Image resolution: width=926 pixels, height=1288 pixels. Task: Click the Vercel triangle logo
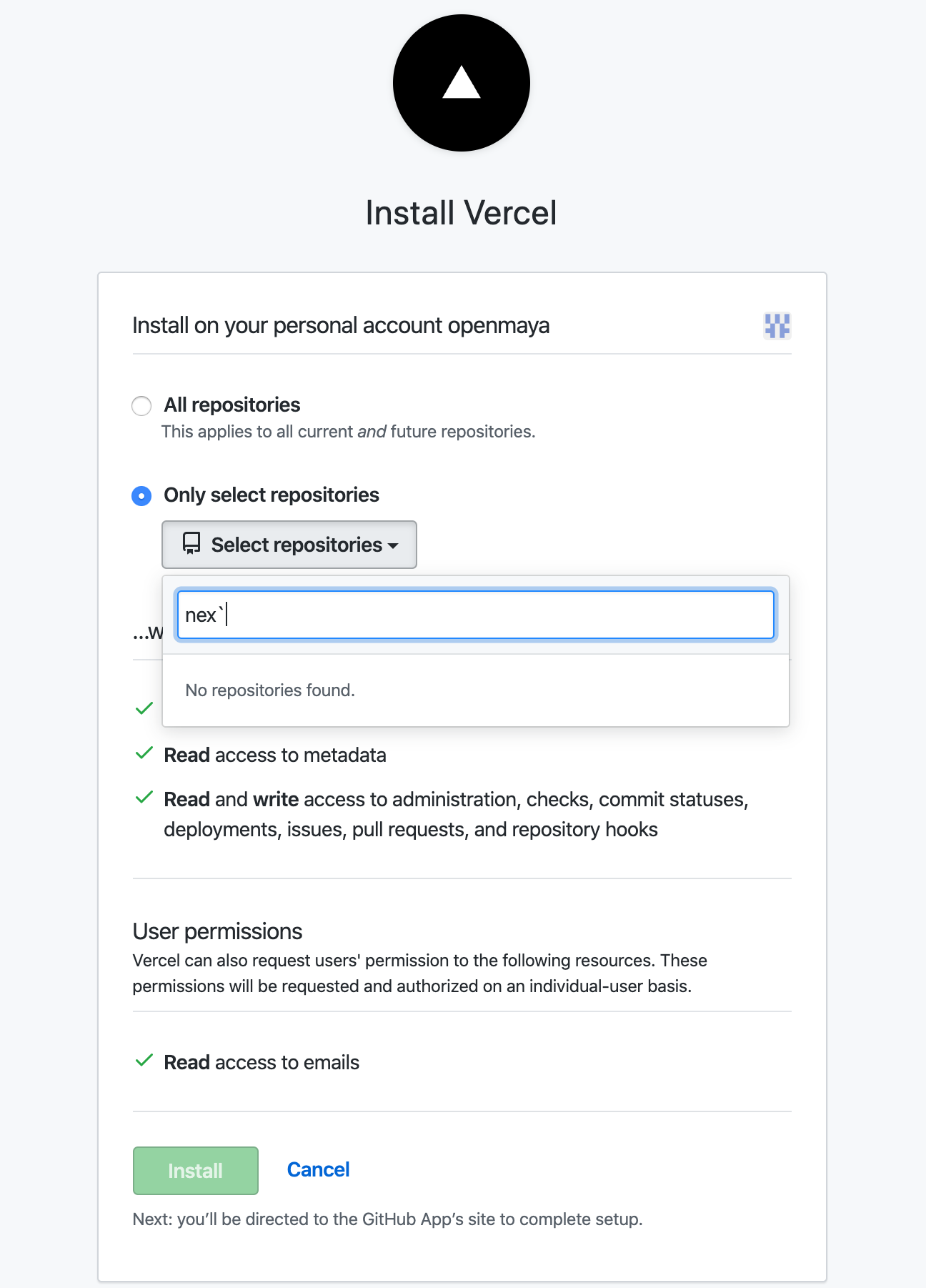462,83
